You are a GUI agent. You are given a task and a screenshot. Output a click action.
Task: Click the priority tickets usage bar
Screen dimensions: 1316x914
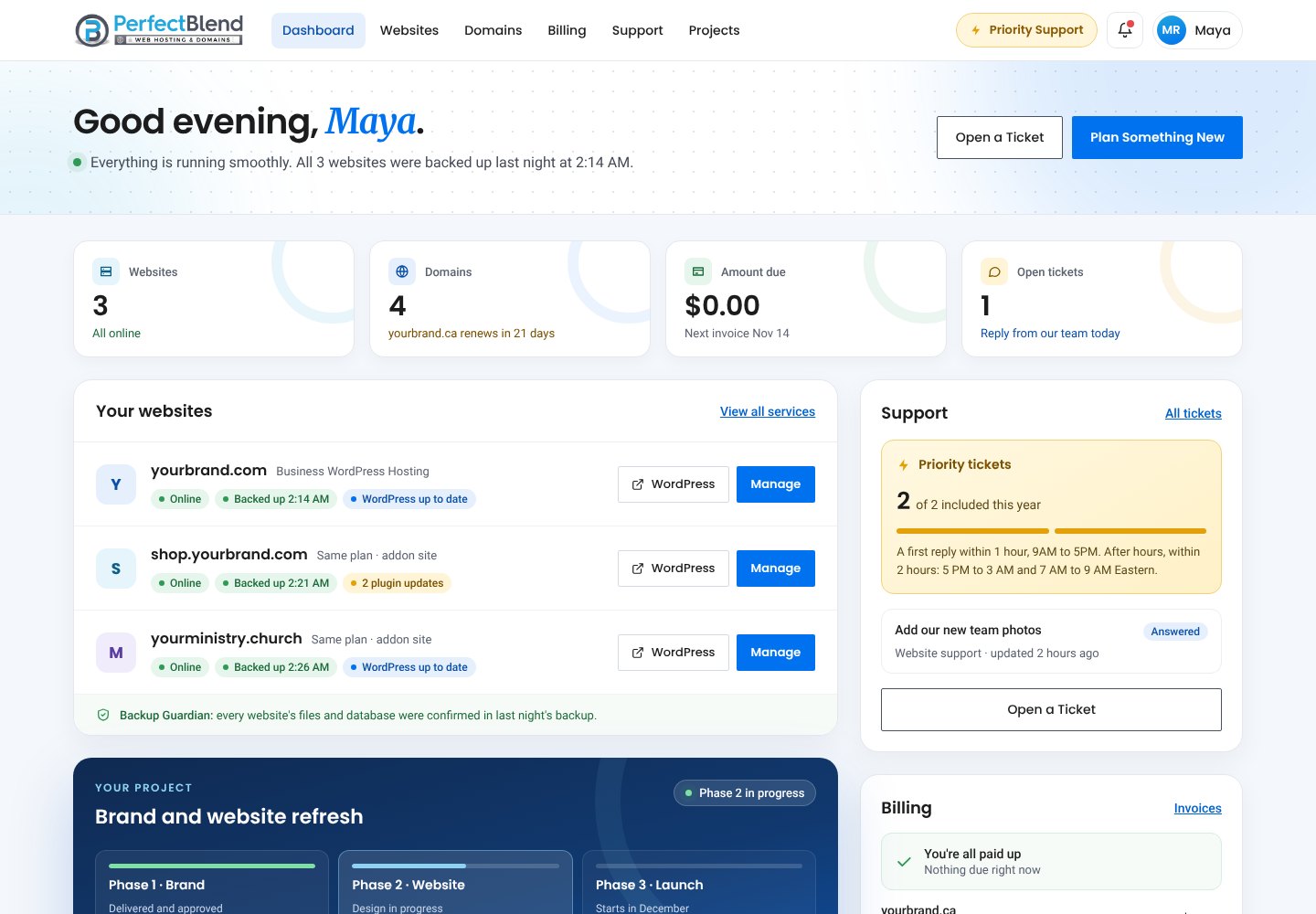[1051, 531]
